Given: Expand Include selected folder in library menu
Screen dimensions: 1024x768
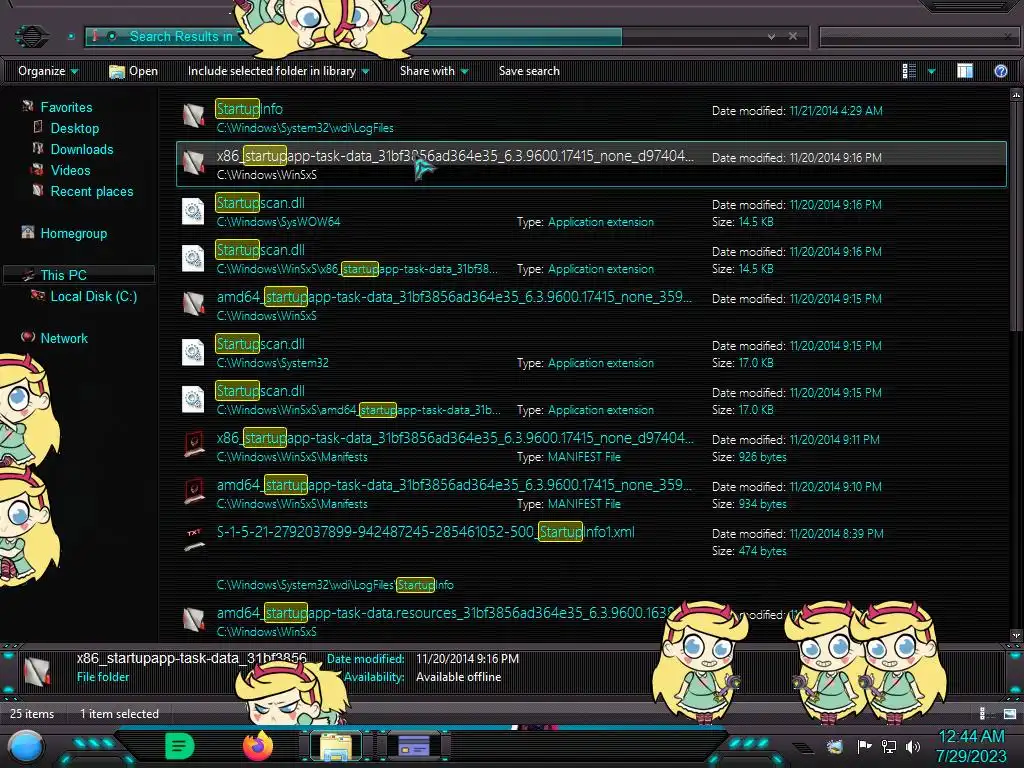Looking at the screenshot, I should [278, 71].
